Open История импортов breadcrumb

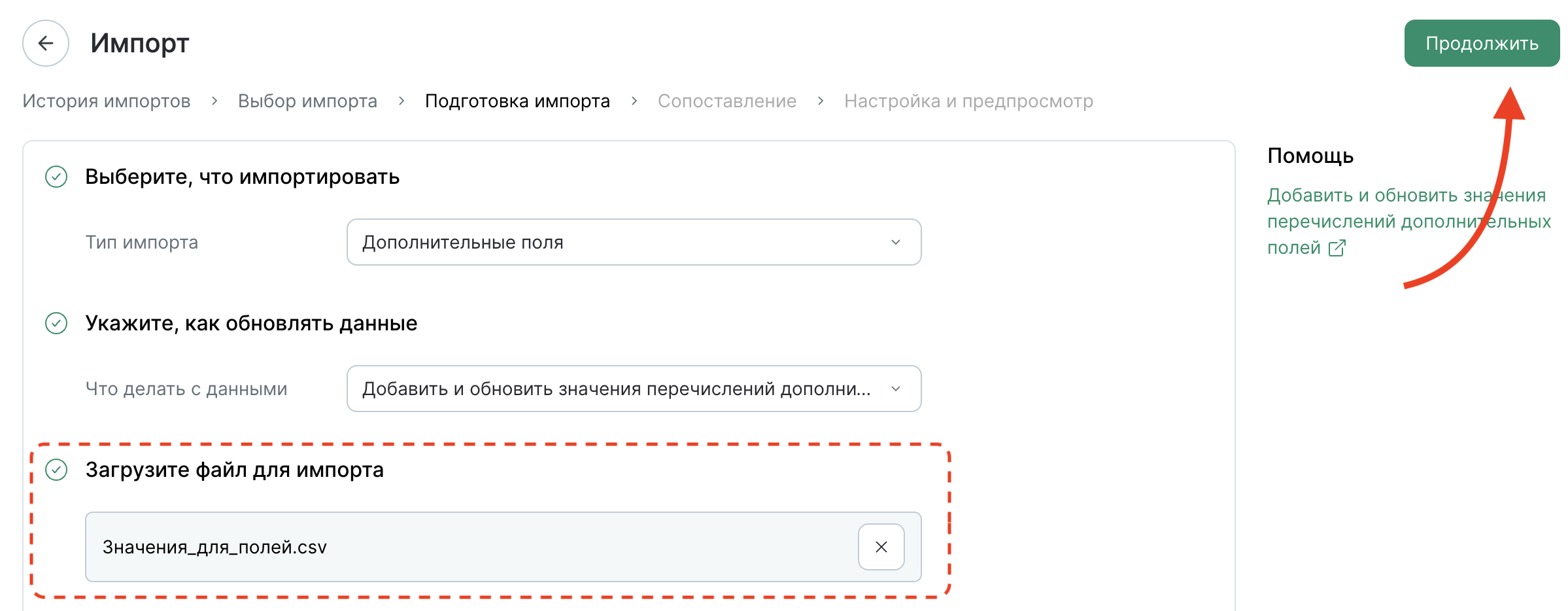[107, 101]
